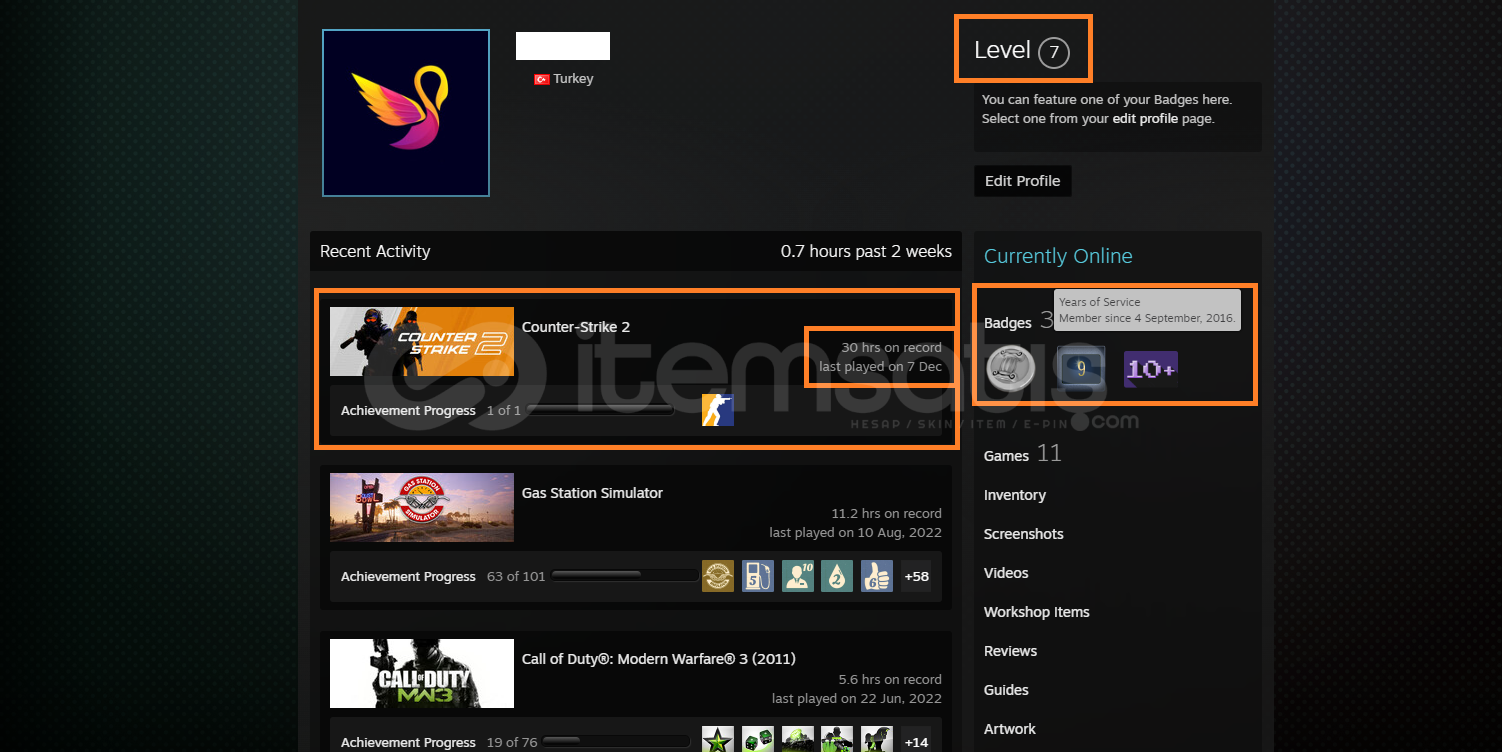This screenshot has width=1502, height=752.
Task: Click the Edit Profile button
Action: point(1022,181)
